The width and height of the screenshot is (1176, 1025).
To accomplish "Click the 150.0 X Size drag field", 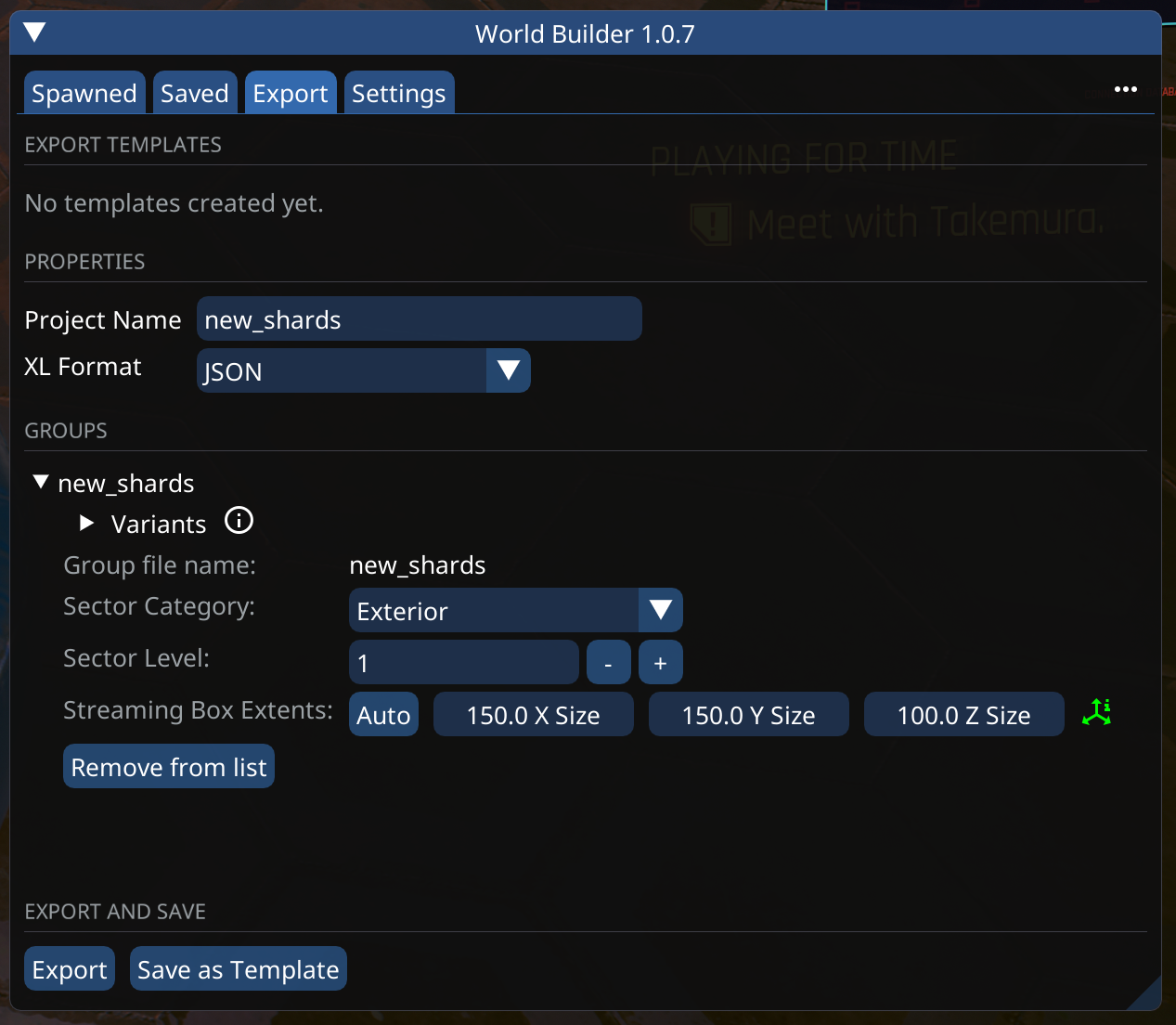I will point(533,715).
